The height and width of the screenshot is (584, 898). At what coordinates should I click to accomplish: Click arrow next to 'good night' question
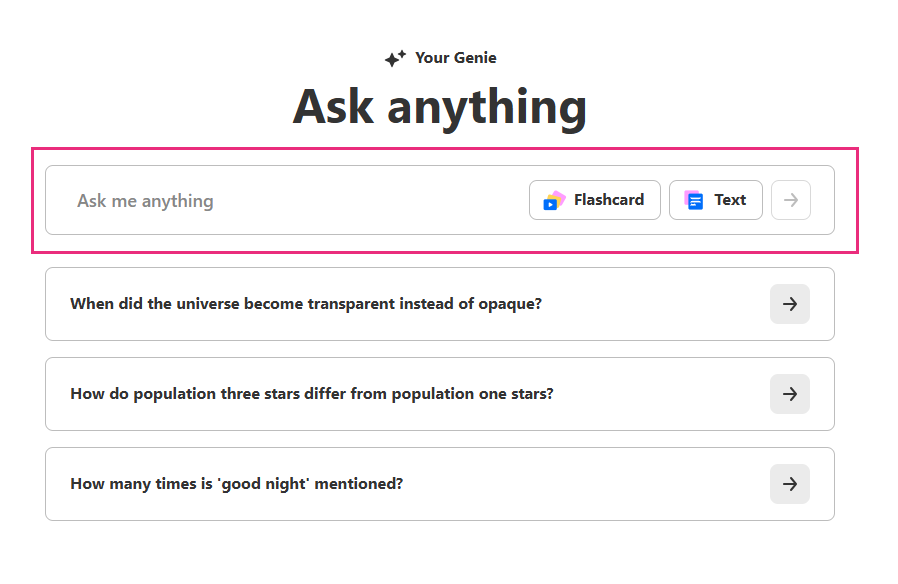point(789,484)
